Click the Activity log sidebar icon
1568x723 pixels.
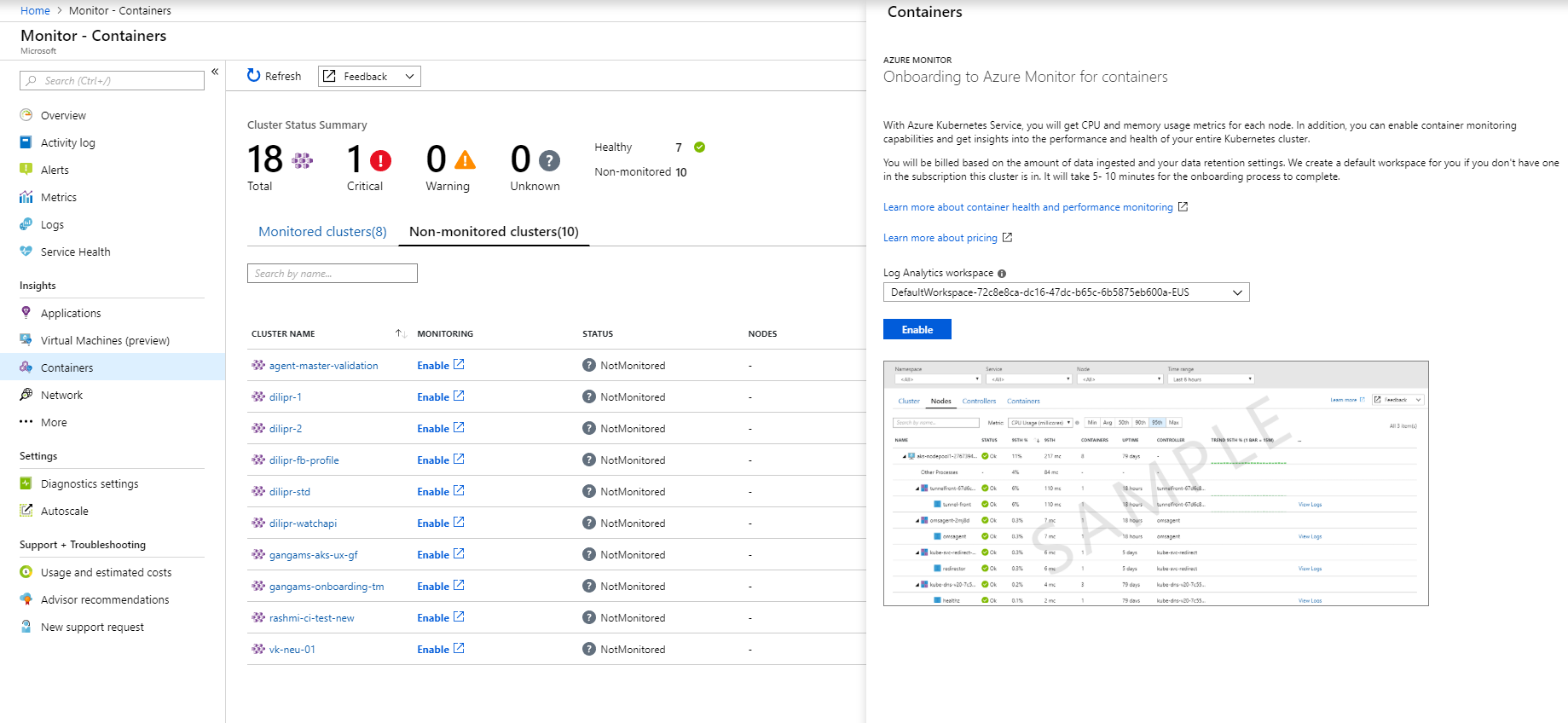26,142
